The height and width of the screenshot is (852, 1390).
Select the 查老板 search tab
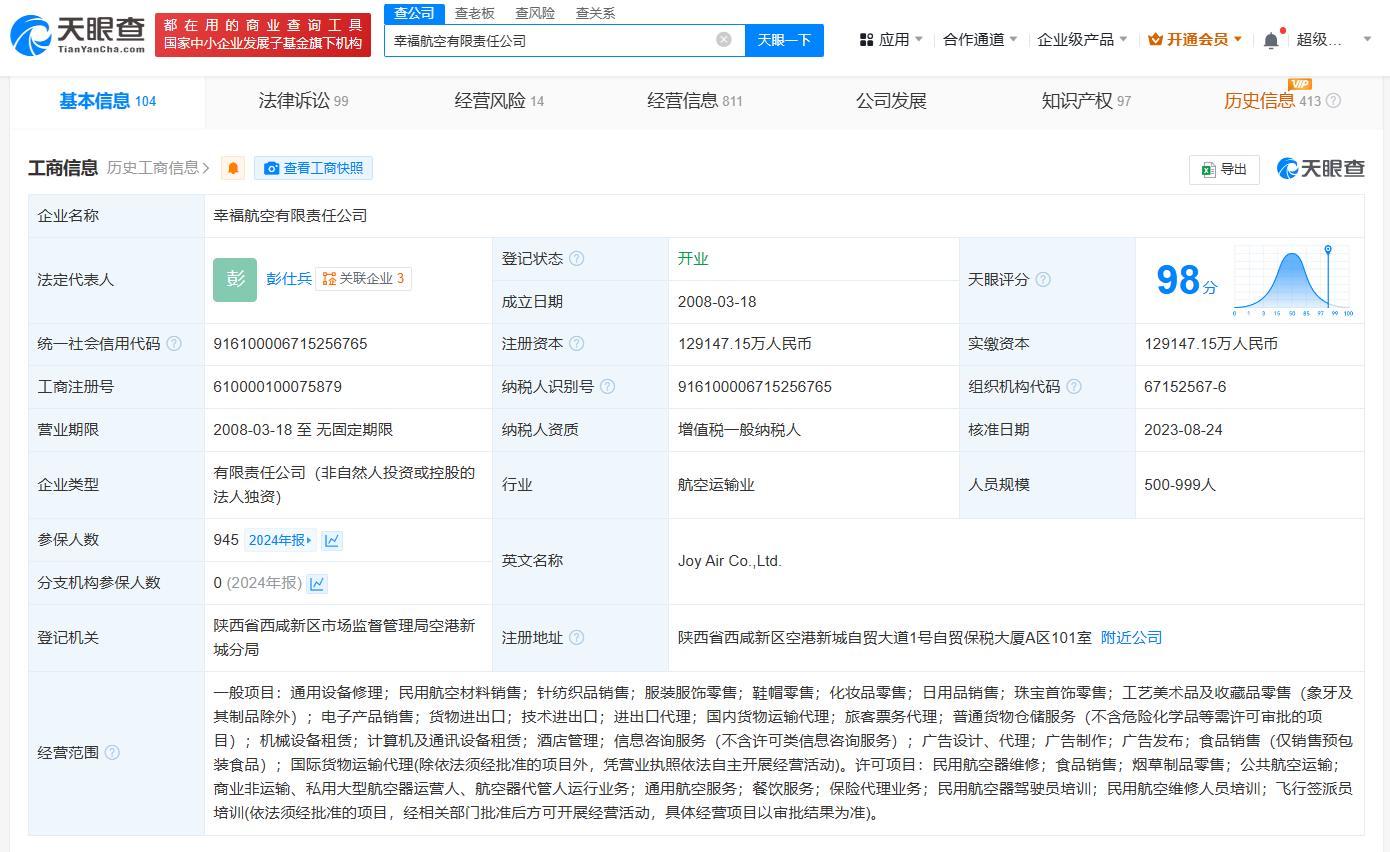475,13
